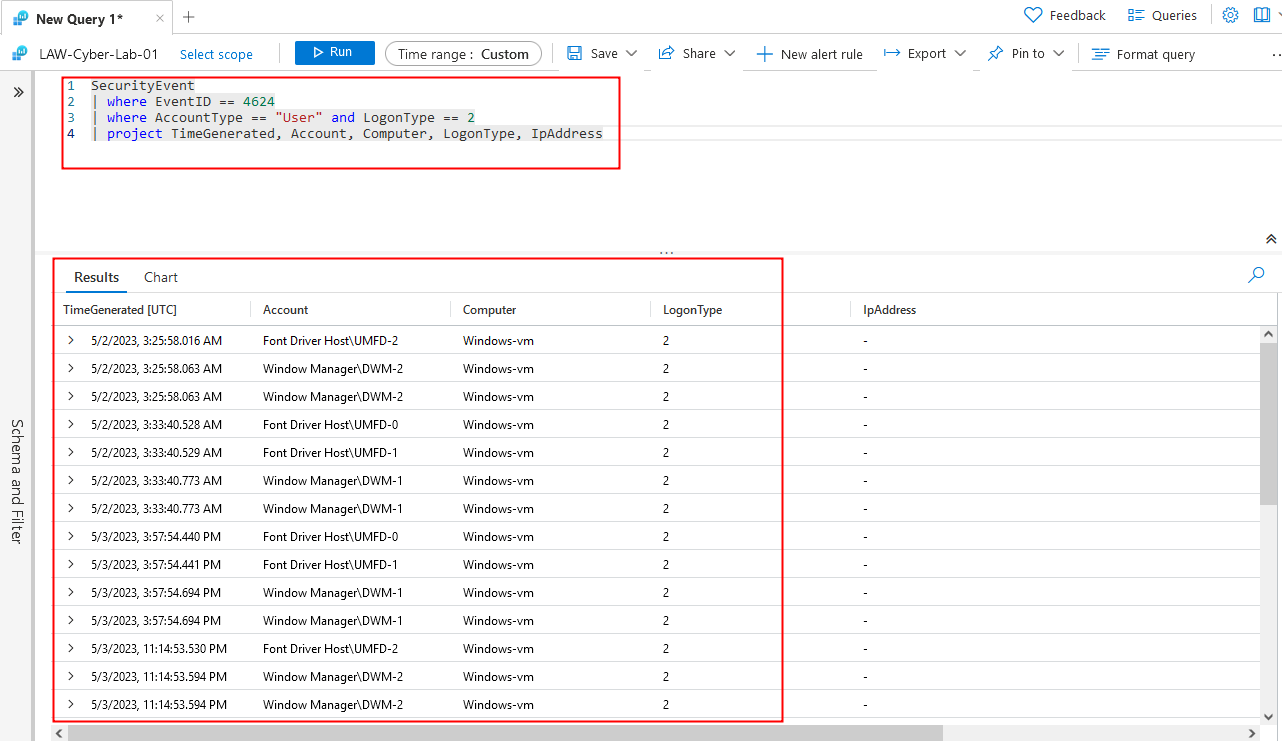Click the workspace icon beside LAW-Cyber-Lab-01

click(x=16, y=53)
